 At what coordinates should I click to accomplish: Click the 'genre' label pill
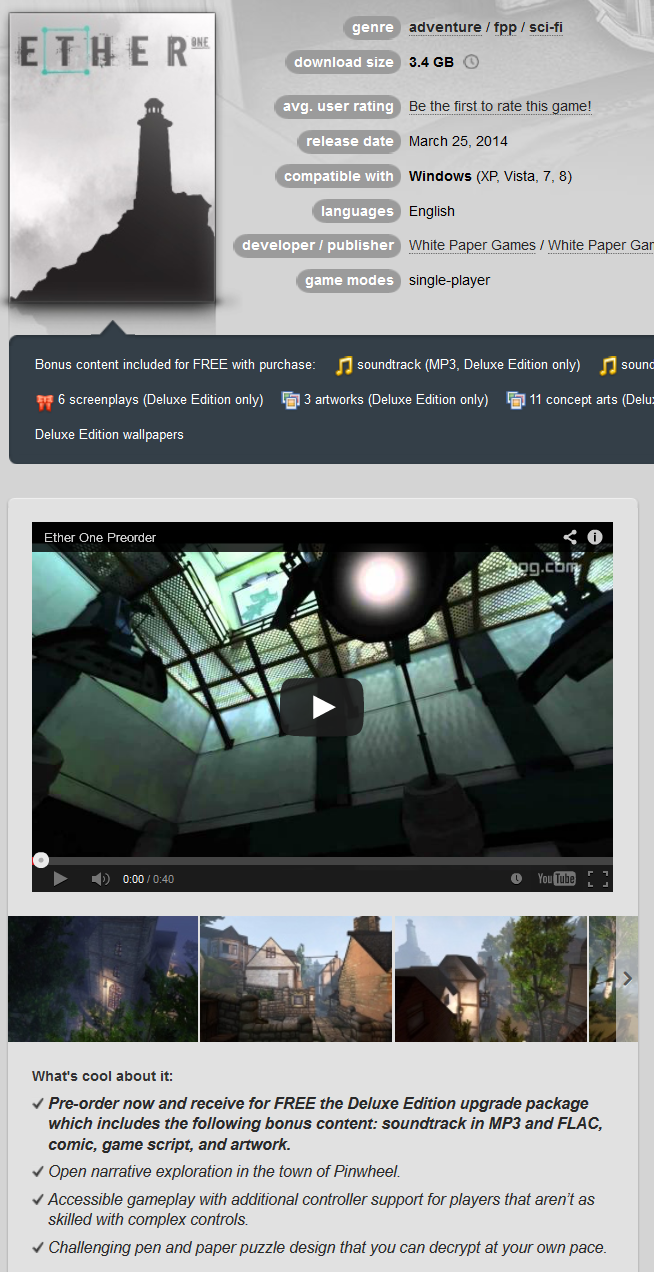click(372, 28)
